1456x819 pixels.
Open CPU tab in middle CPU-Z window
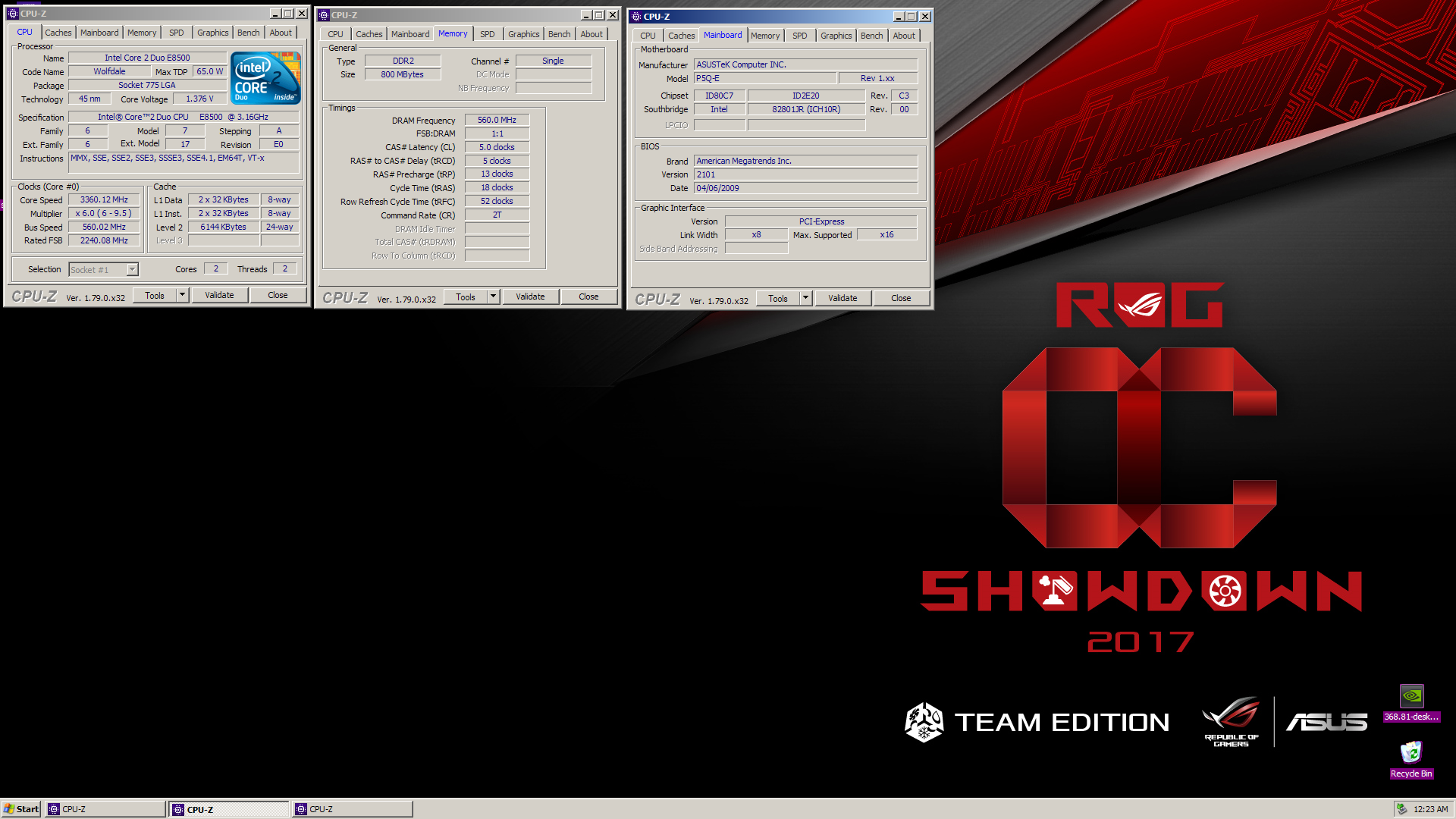(x=335, y=34)
